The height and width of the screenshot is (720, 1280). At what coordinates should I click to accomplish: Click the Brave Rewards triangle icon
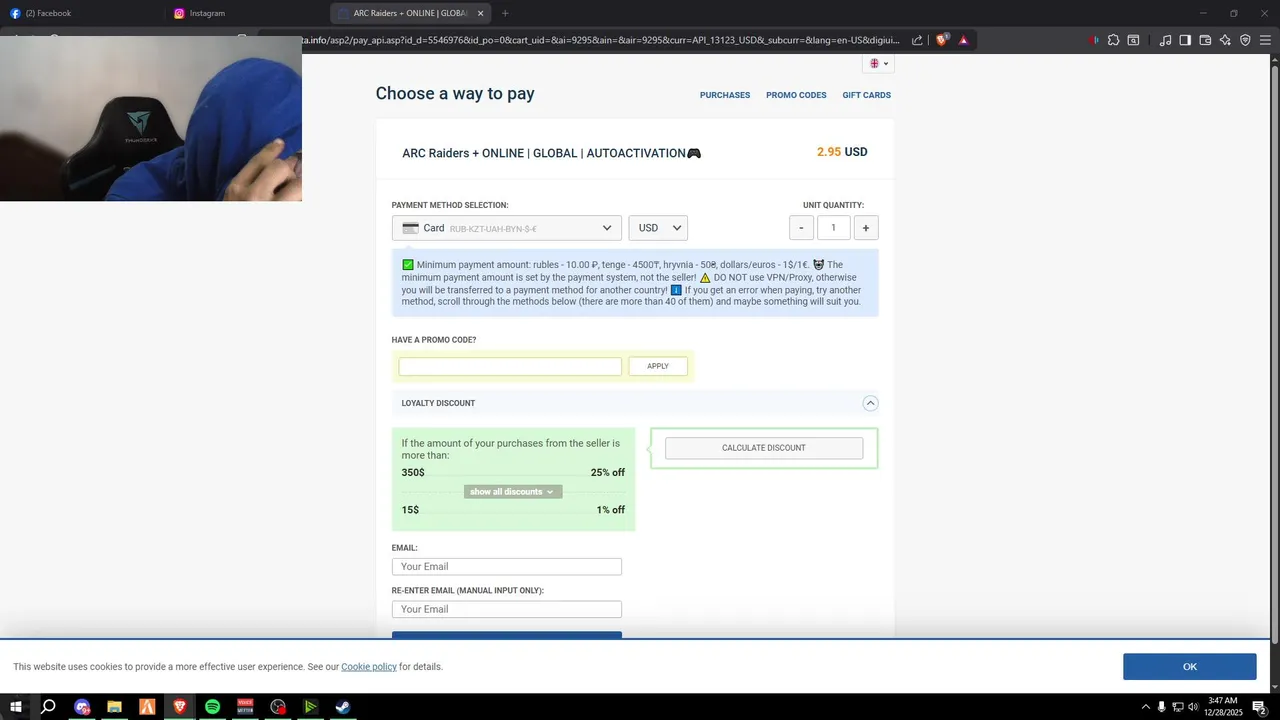(964, 40)
